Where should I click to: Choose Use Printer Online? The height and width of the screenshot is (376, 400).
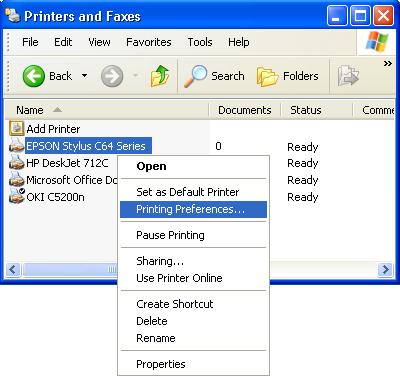(x=193, y=278)
